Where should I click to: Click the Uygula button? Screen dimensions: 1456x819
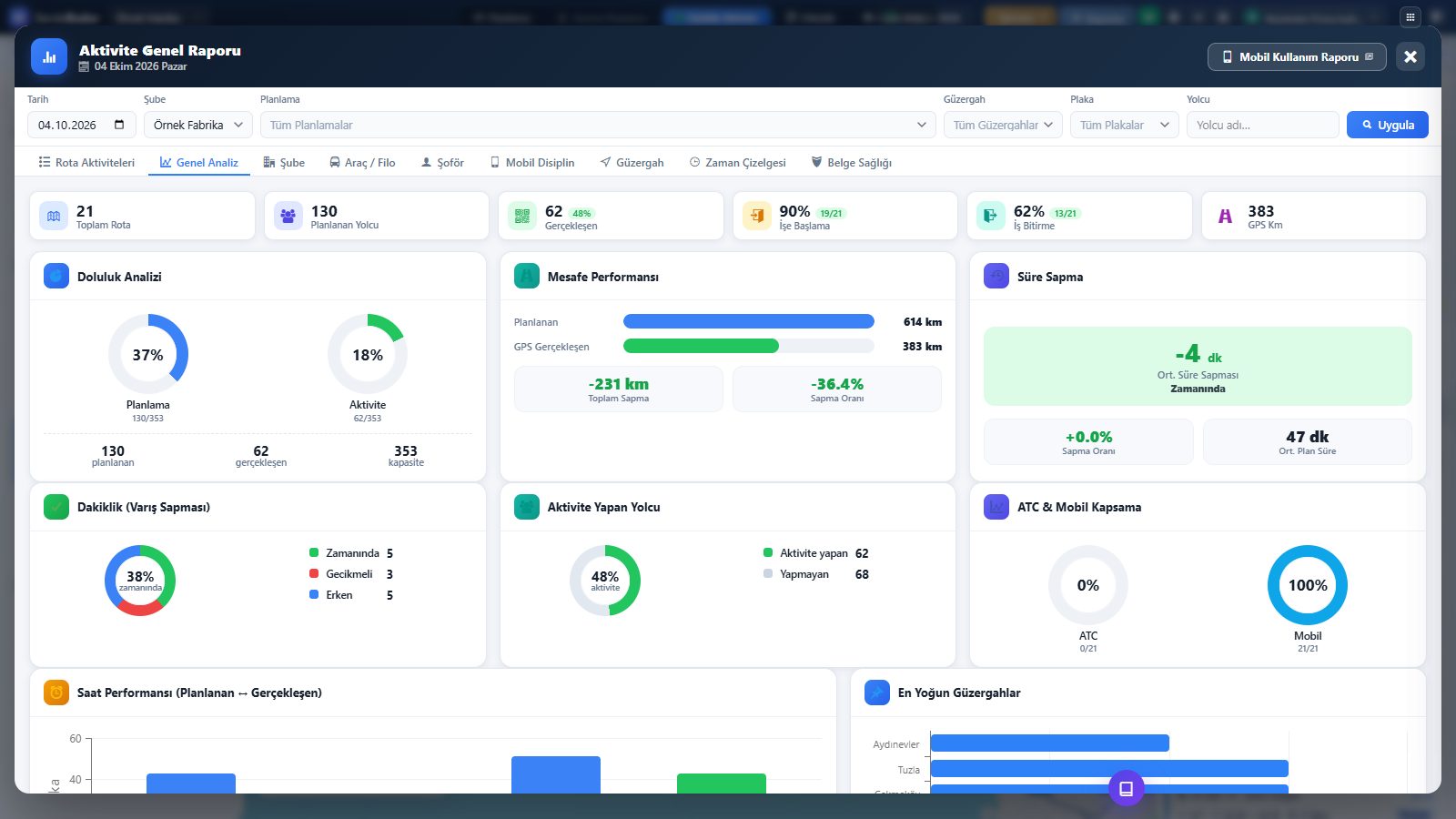click(x=1388, y=125)
